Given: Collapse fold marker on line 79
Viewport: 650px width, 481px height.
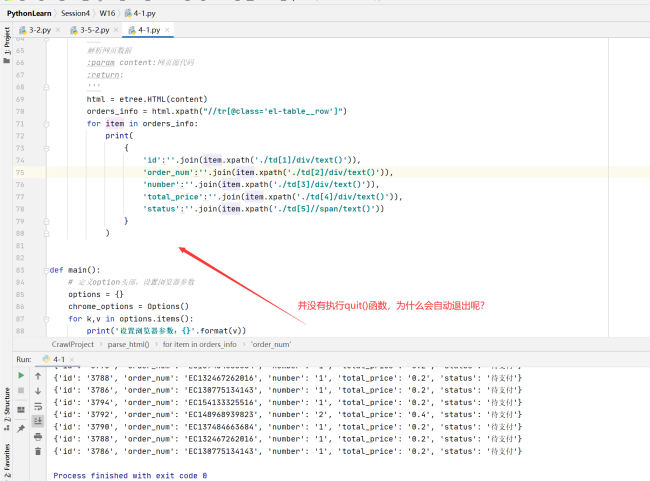Looking at the screenshot, I should click(46, 221).
